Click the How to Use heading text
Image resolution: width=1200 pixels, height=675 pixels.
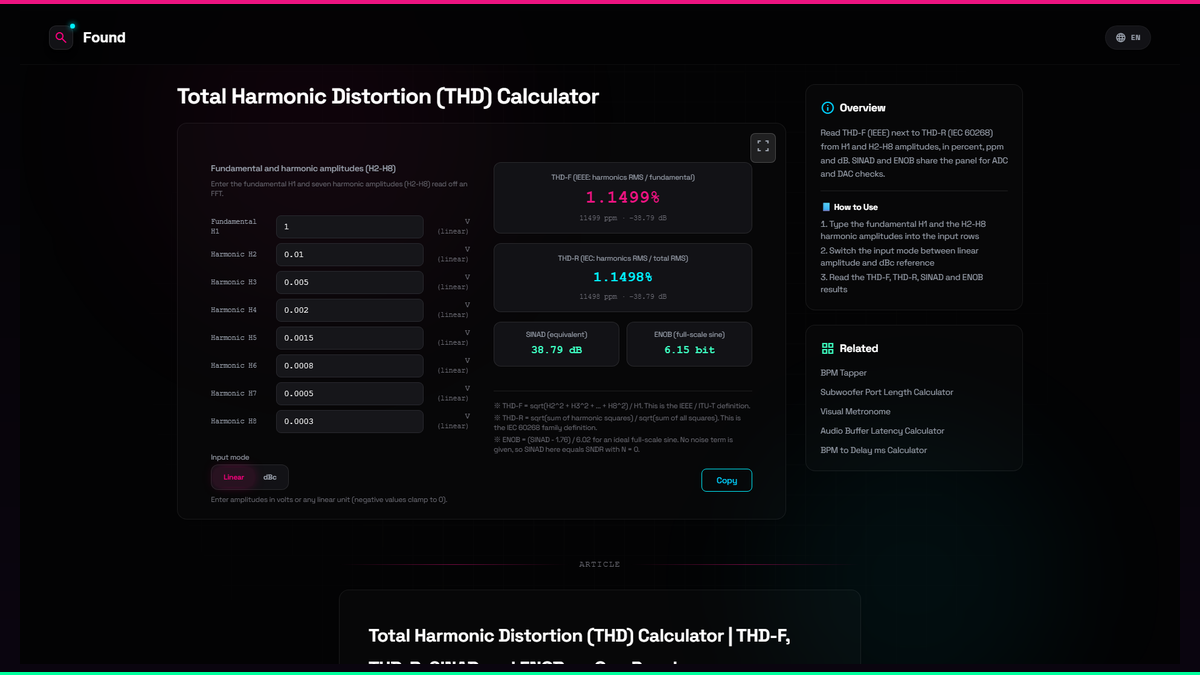[856, 207]
